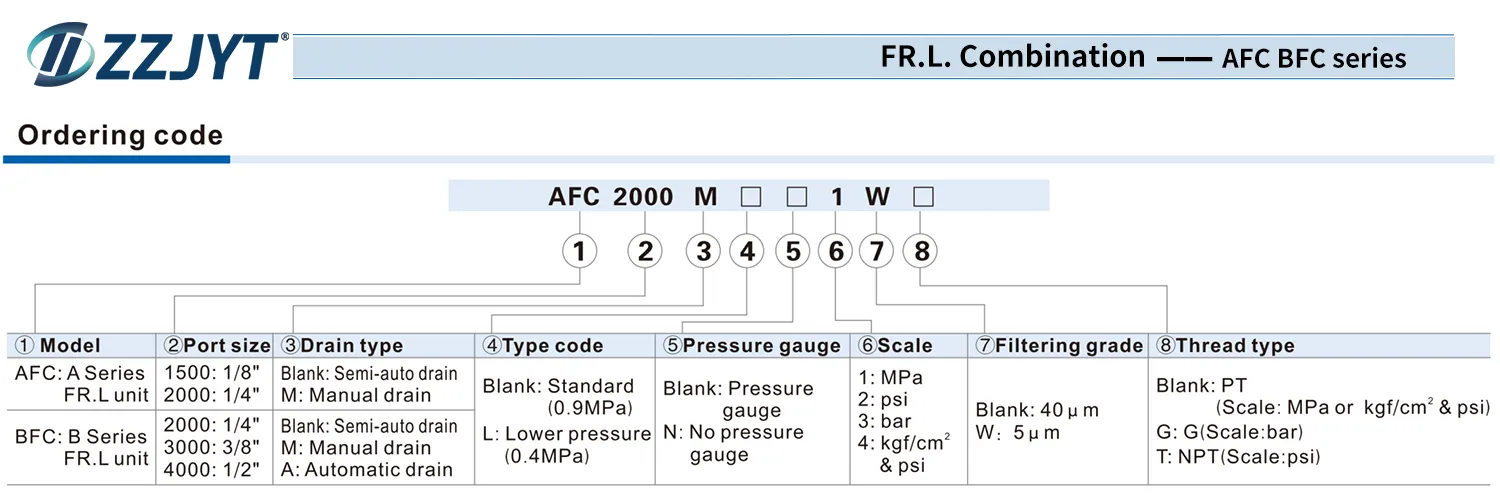
Task: Select the empty box before 1
Action: click(x=797, y=197)
